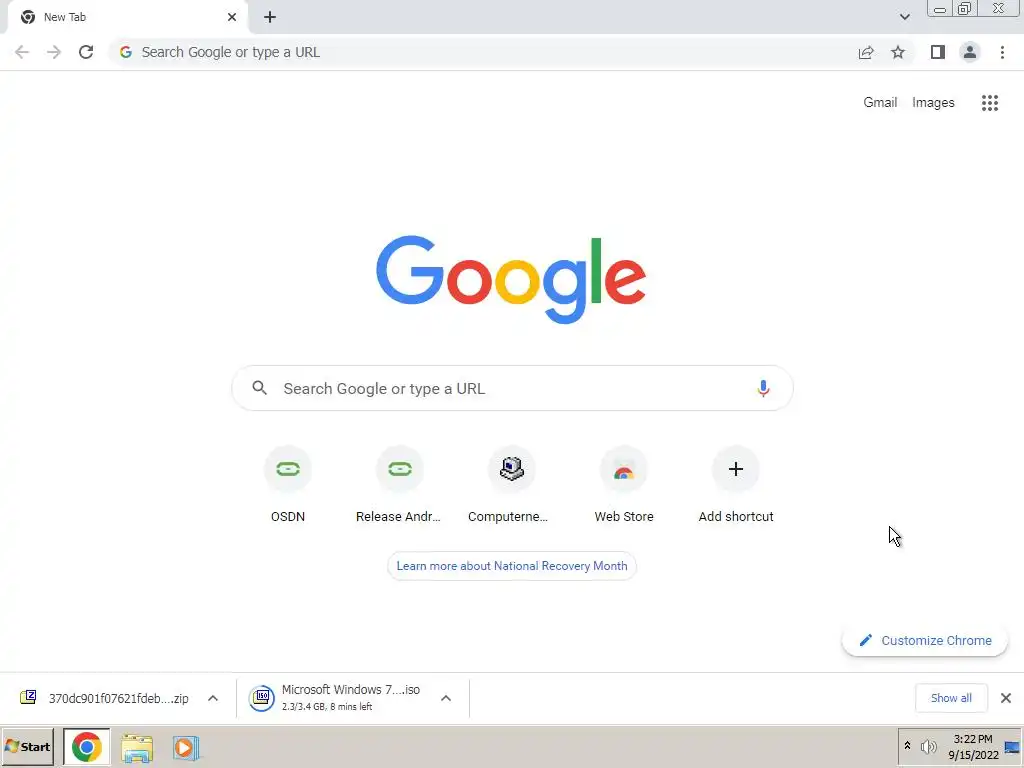1024x768 pixels.
Task: Click the taskbar clock showing 3:22 PM
Action: [x=973, y=739]
